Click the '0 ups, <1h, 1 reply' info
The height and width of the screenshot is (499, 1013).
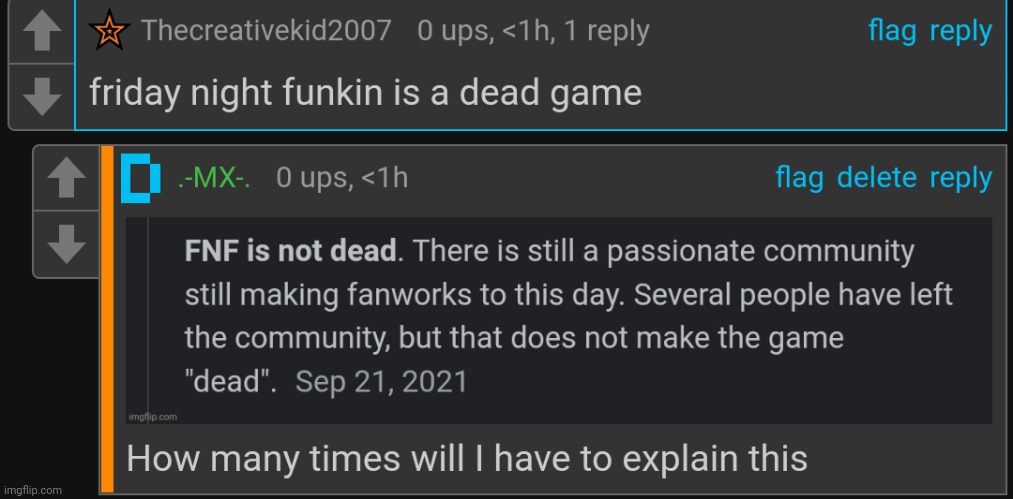tap(533, 31)
